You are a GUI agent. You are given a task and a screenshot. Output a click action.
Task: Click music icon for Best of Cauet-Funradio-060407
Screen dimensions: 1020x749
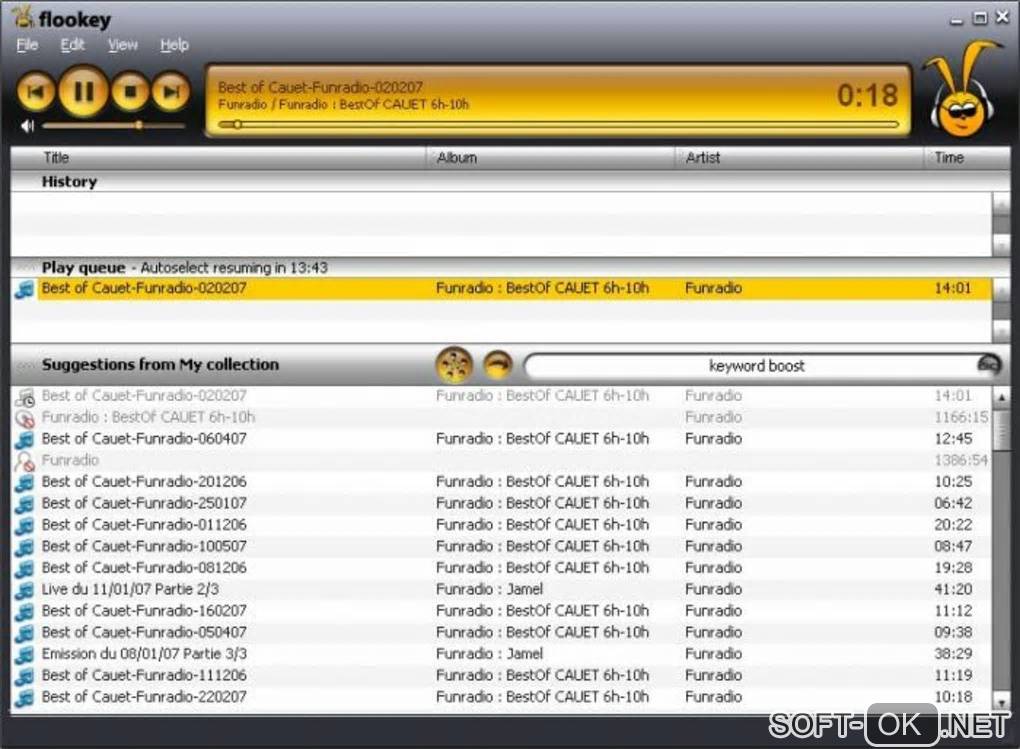click(x=25, y=439)
